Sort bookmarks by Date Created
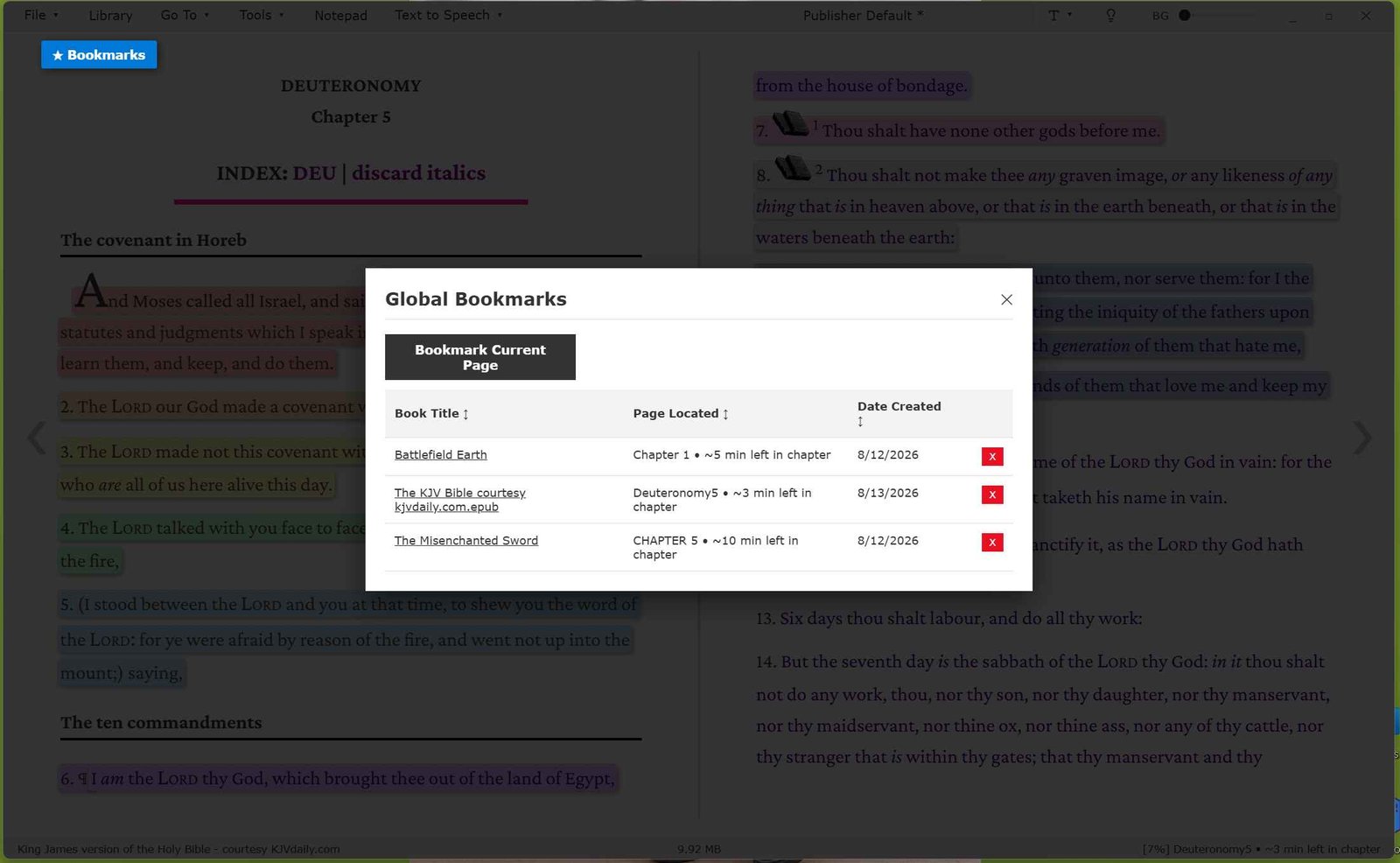1400x863 pixels. [899, 413]
